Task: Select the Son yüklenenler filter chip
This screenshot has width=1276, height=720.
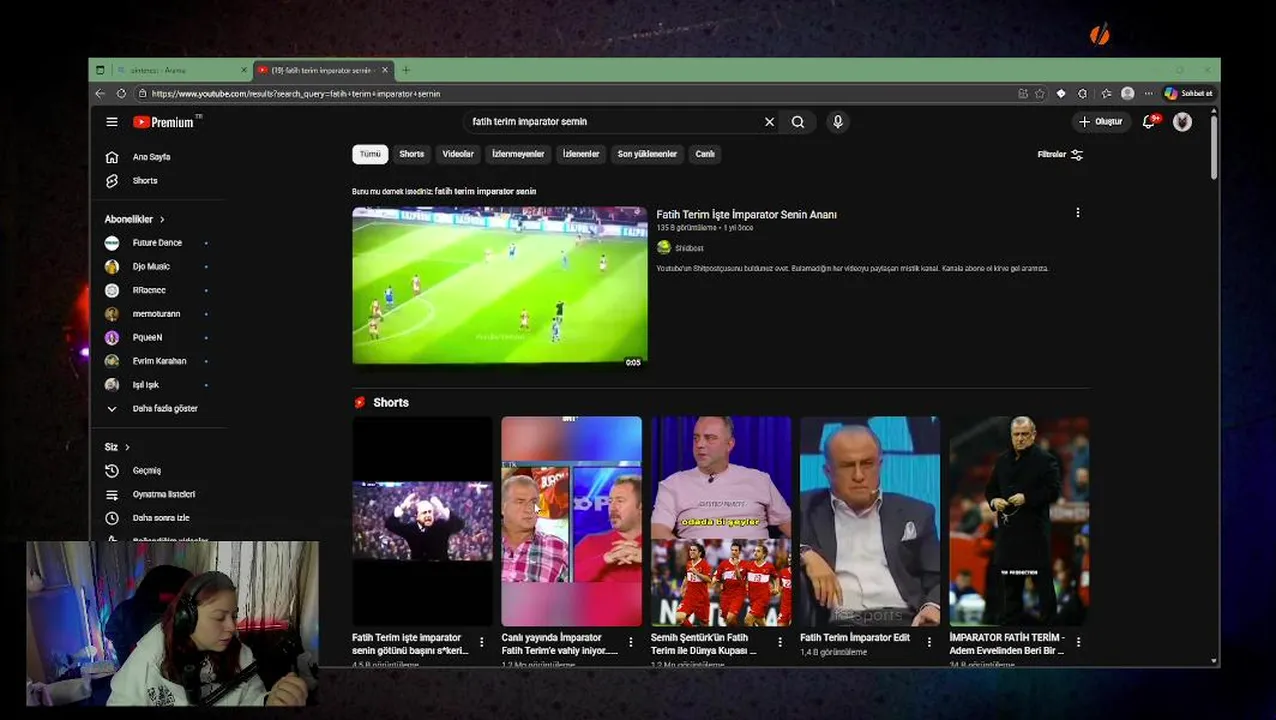Action: click(x=647, y=154)
